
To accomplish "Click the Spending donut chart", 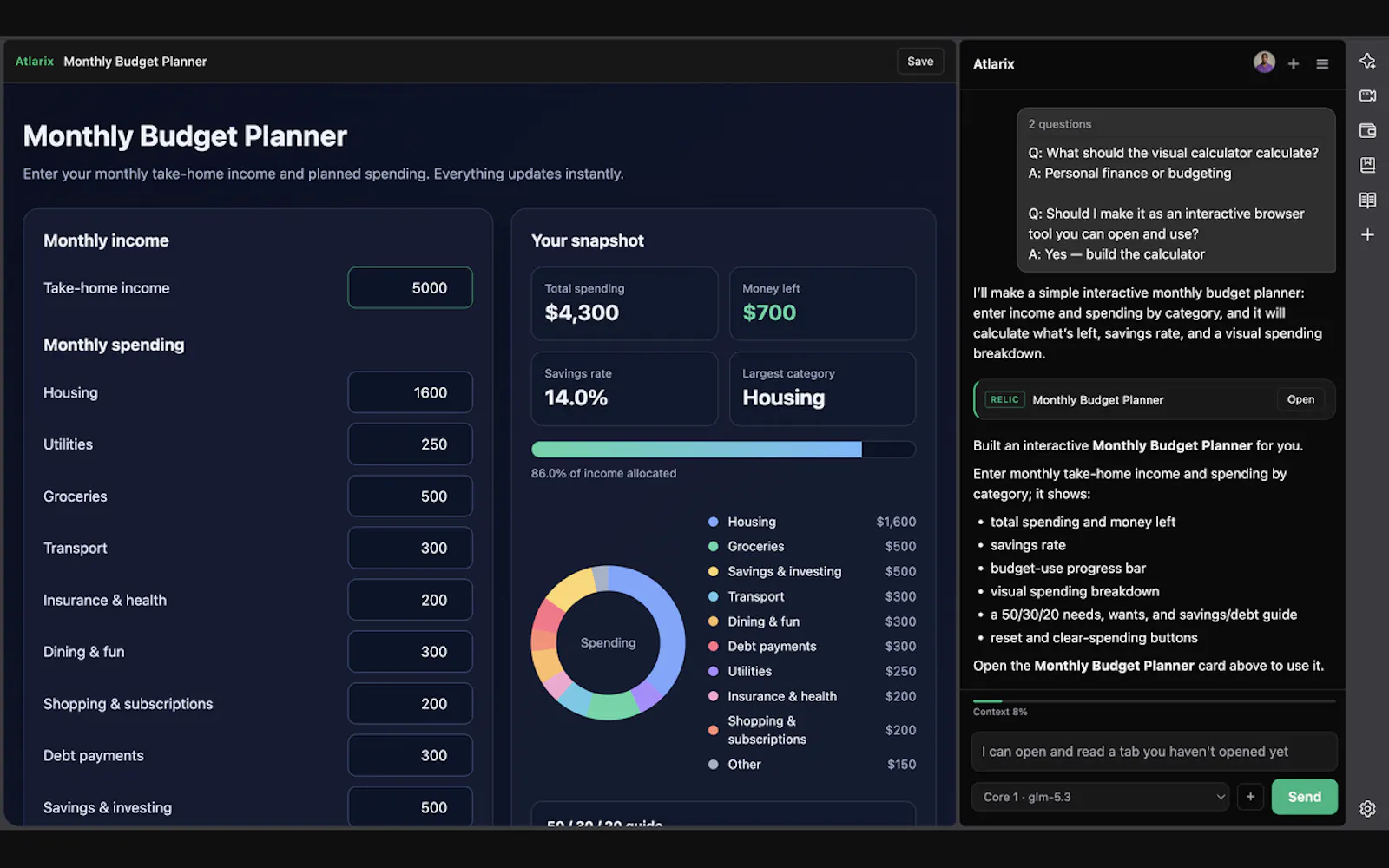I will pos(608,643).
